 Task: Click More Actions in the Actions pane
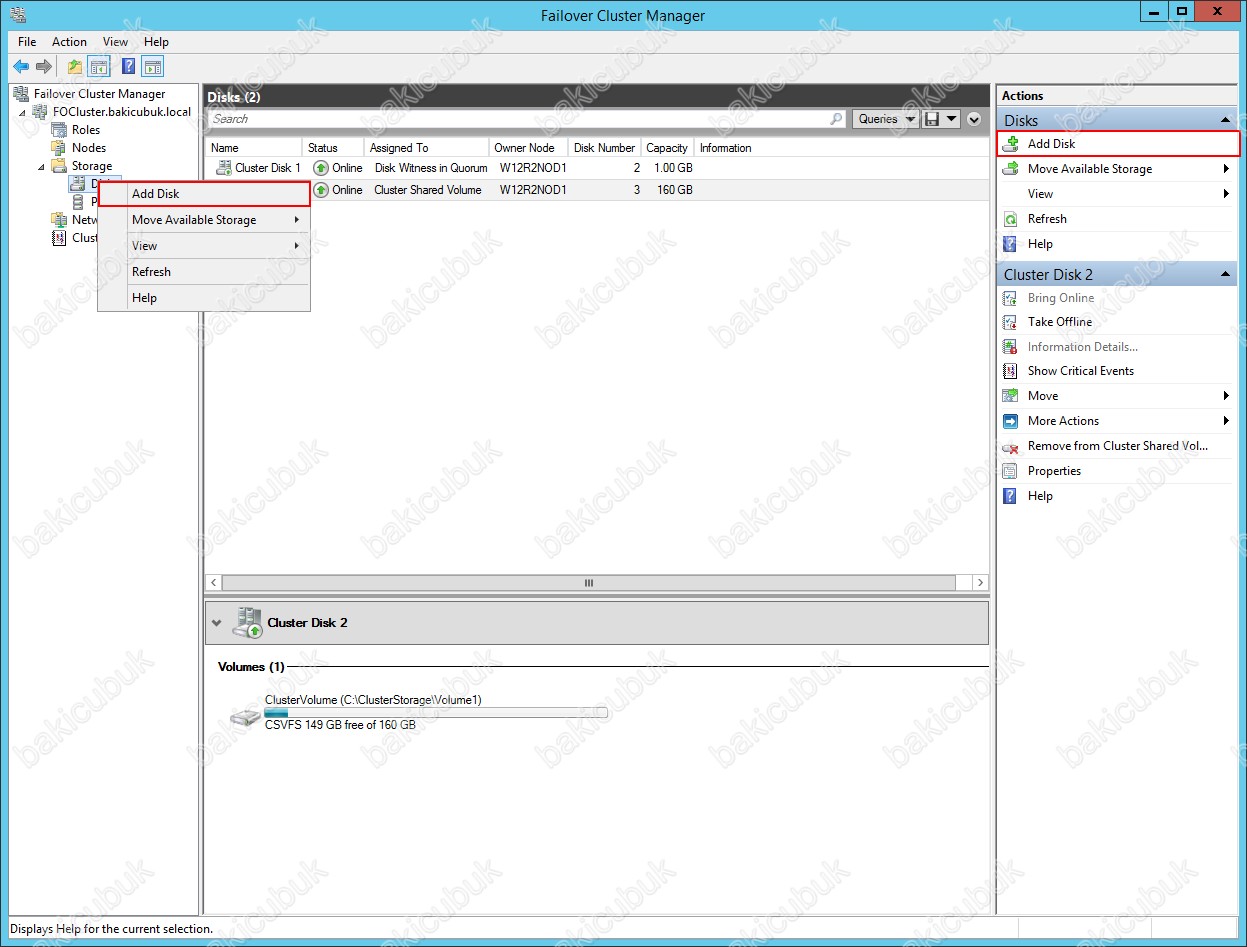click(1063, 421)
